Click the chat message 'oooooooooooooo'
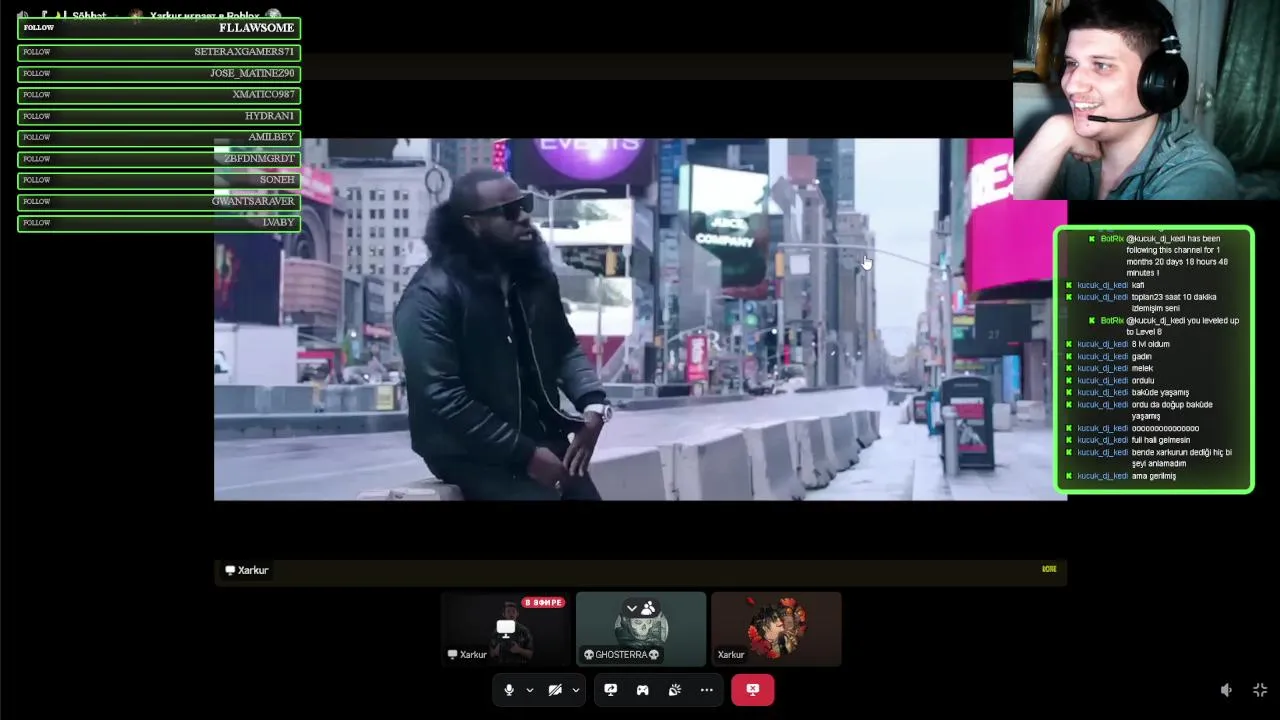Screen dimensions: 1280x720 1165,428
